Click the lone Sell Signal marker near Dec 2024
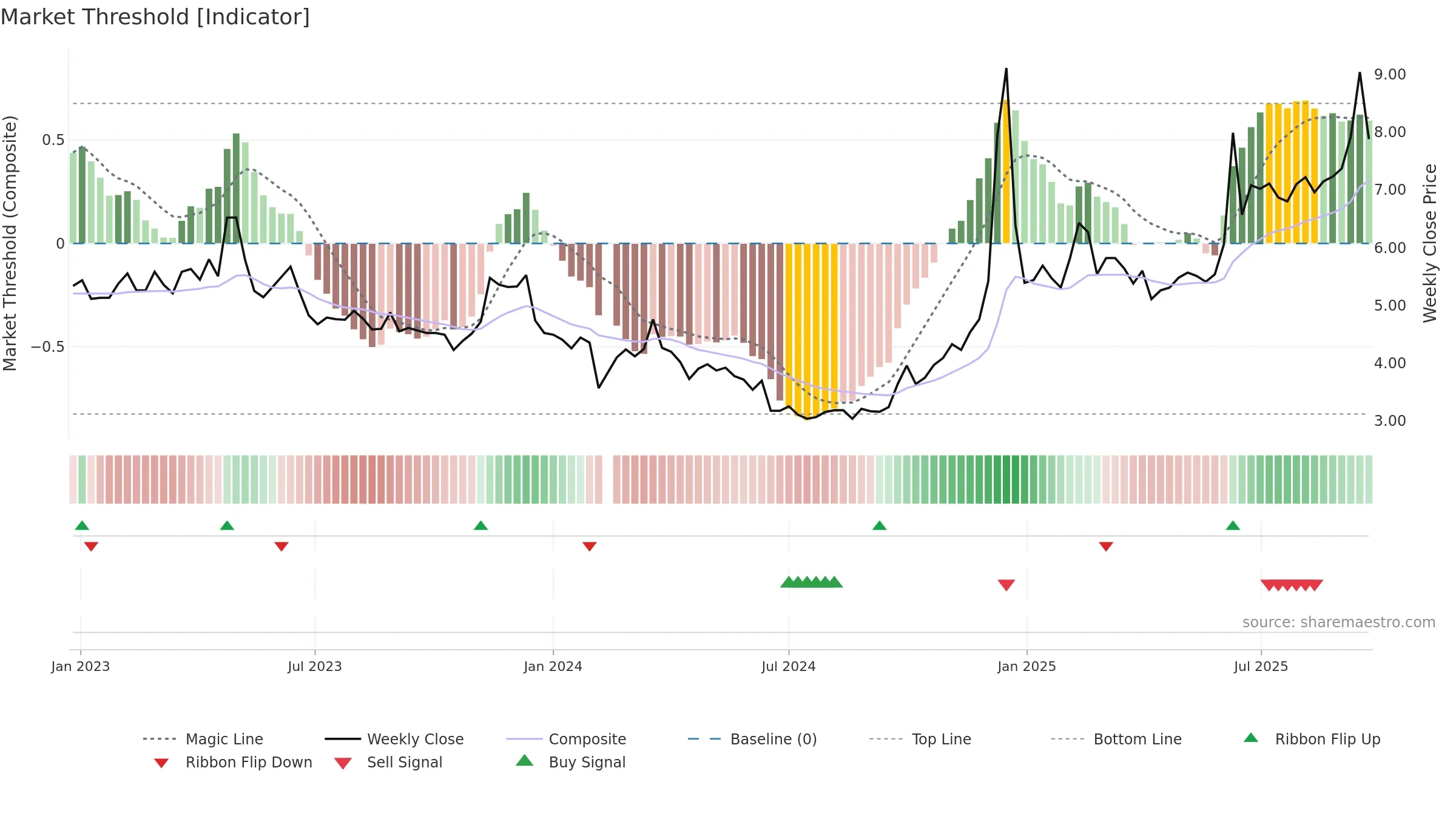1456x819 pixels. coord(1006,585)
